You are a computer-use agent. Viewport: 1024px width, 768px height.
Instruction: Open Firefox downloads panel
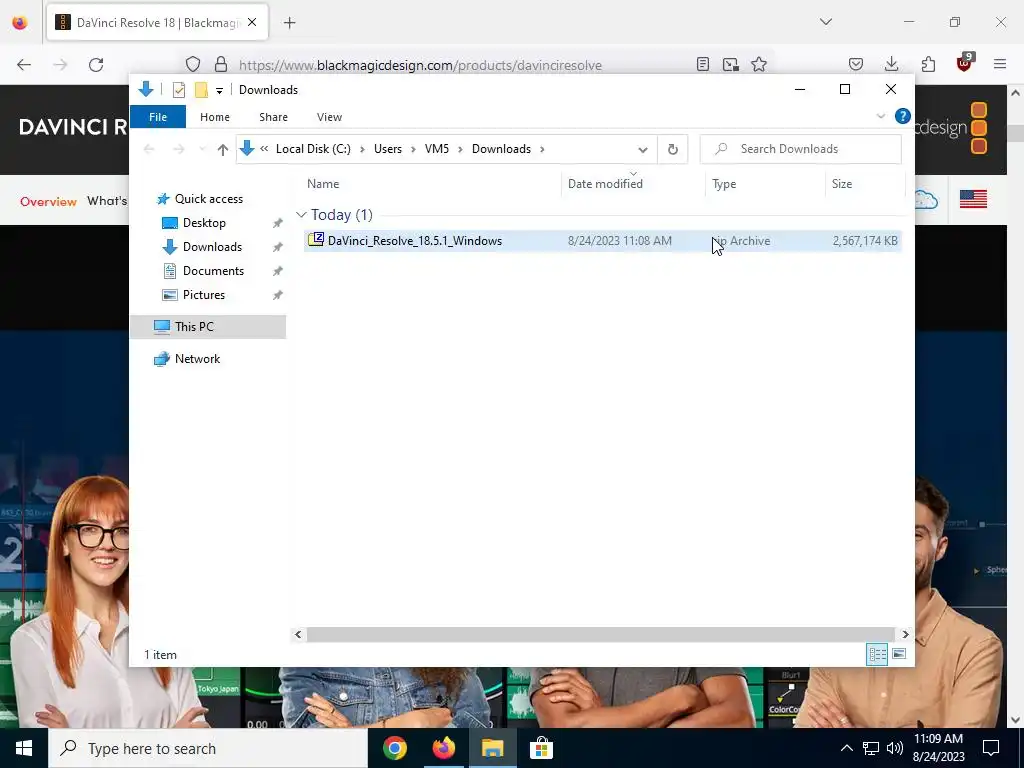[891, 64]
